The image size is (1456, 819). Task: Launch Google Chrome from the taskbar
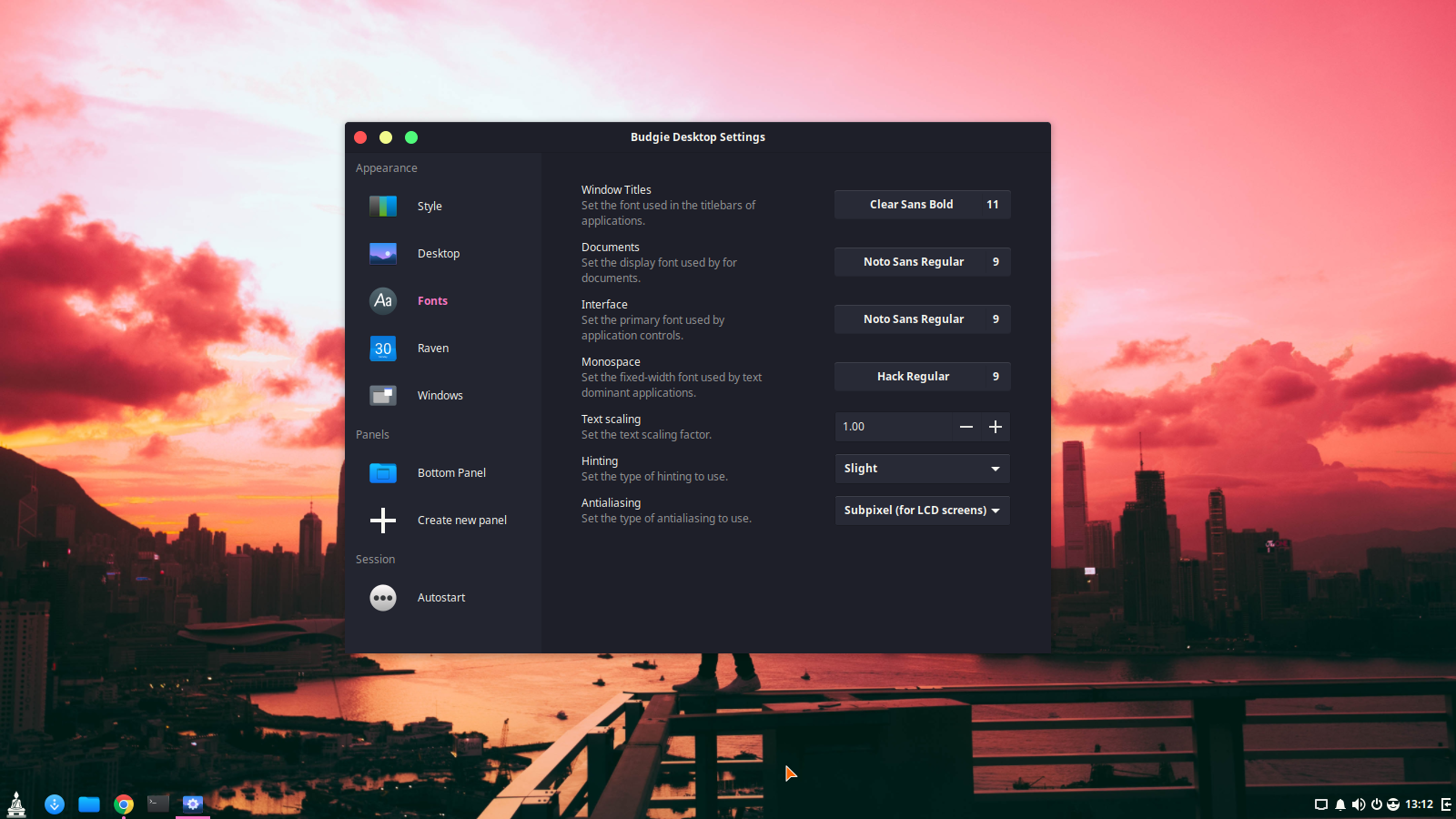click(x=124, y=804)
